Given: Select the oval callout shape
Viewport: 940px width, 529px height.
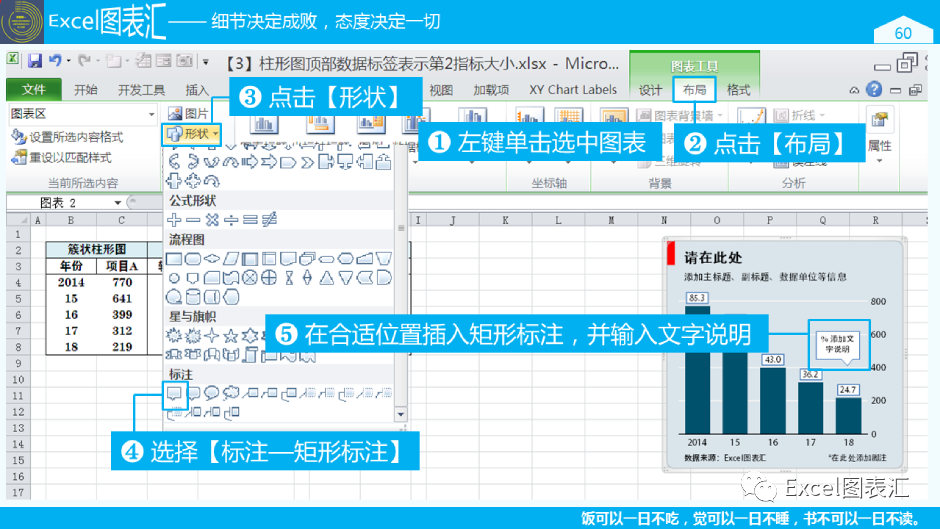Looking at the screenshot, I should pos(212,393).
